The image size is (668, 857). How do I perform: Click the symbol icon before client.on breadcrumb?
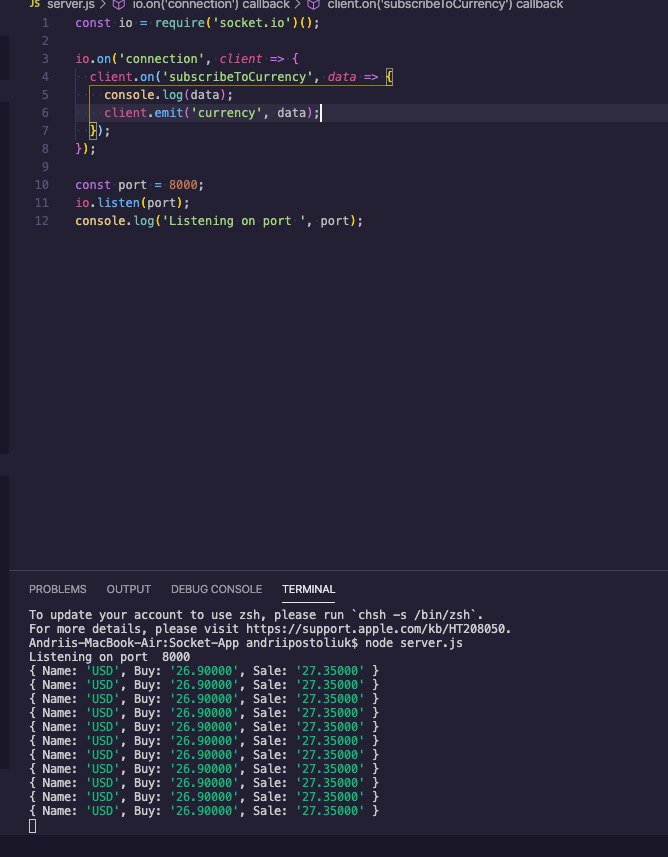pyautogui.click(x=313, y=4)
